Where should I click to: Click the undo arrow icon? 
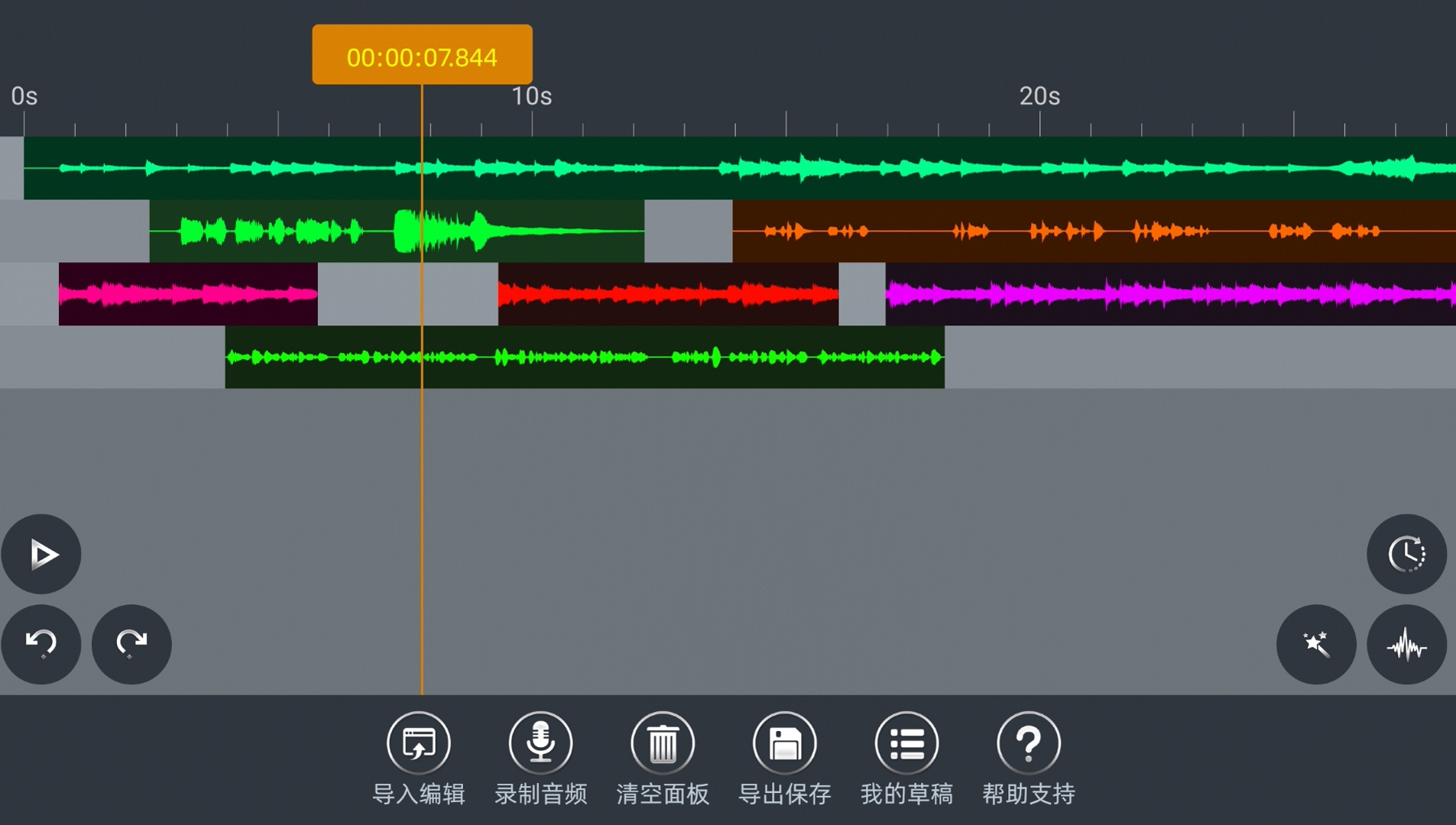point(41,644)
